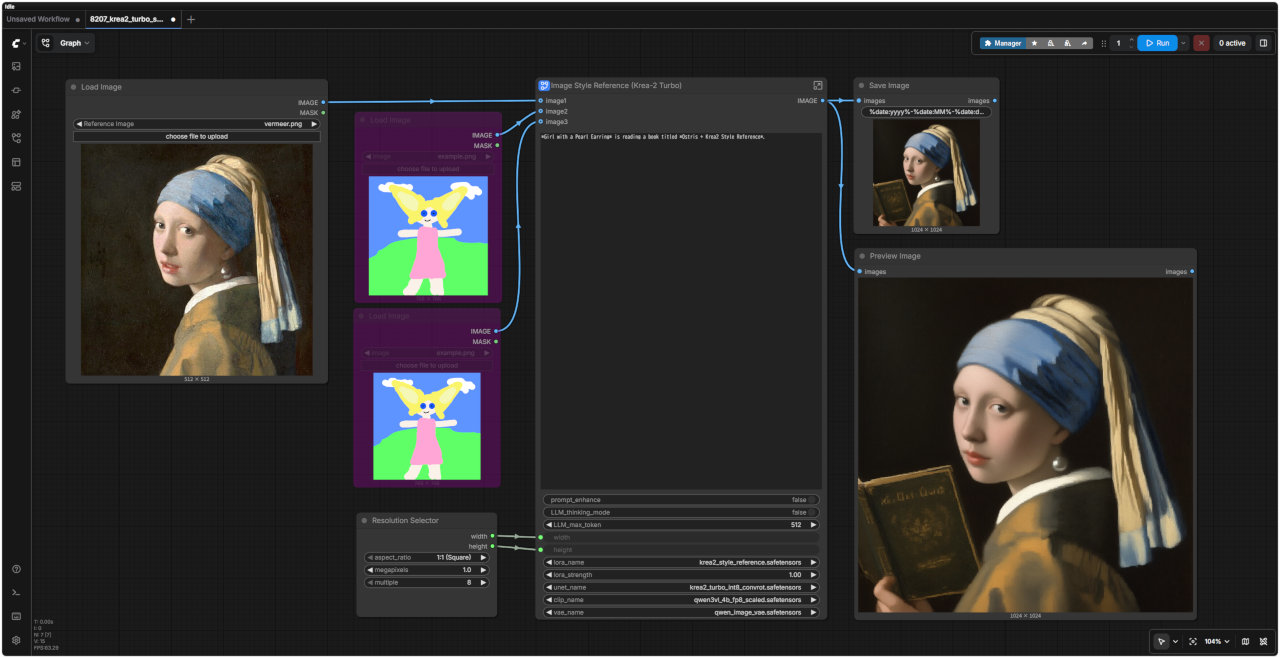Open the cursor mode dropdown chevron in the bottom toolbar

(1175, 641)
